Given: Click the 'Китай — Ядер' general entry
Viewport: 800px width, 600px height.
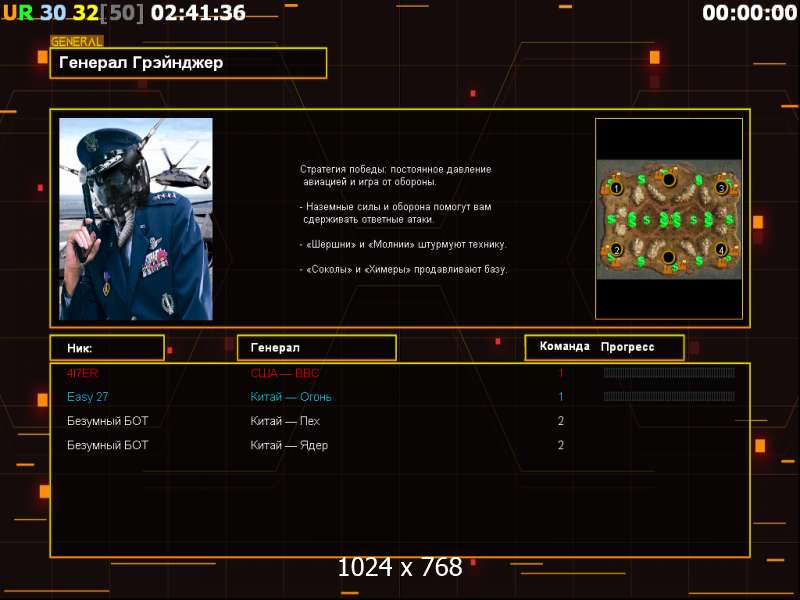Looking at the screenshot, I should click(289, 445).
